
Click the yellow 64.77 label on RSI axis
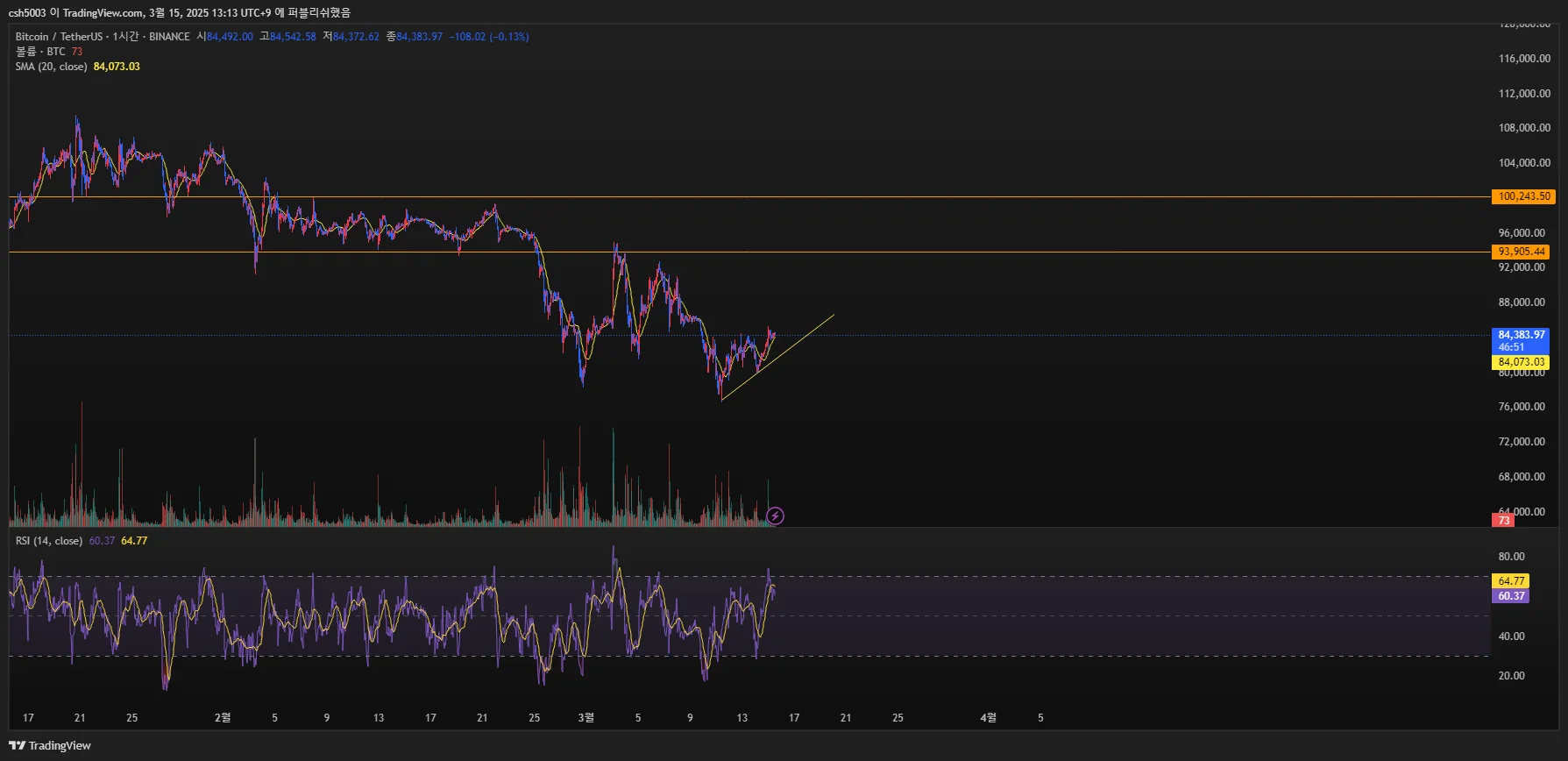tap(1510, 581)
